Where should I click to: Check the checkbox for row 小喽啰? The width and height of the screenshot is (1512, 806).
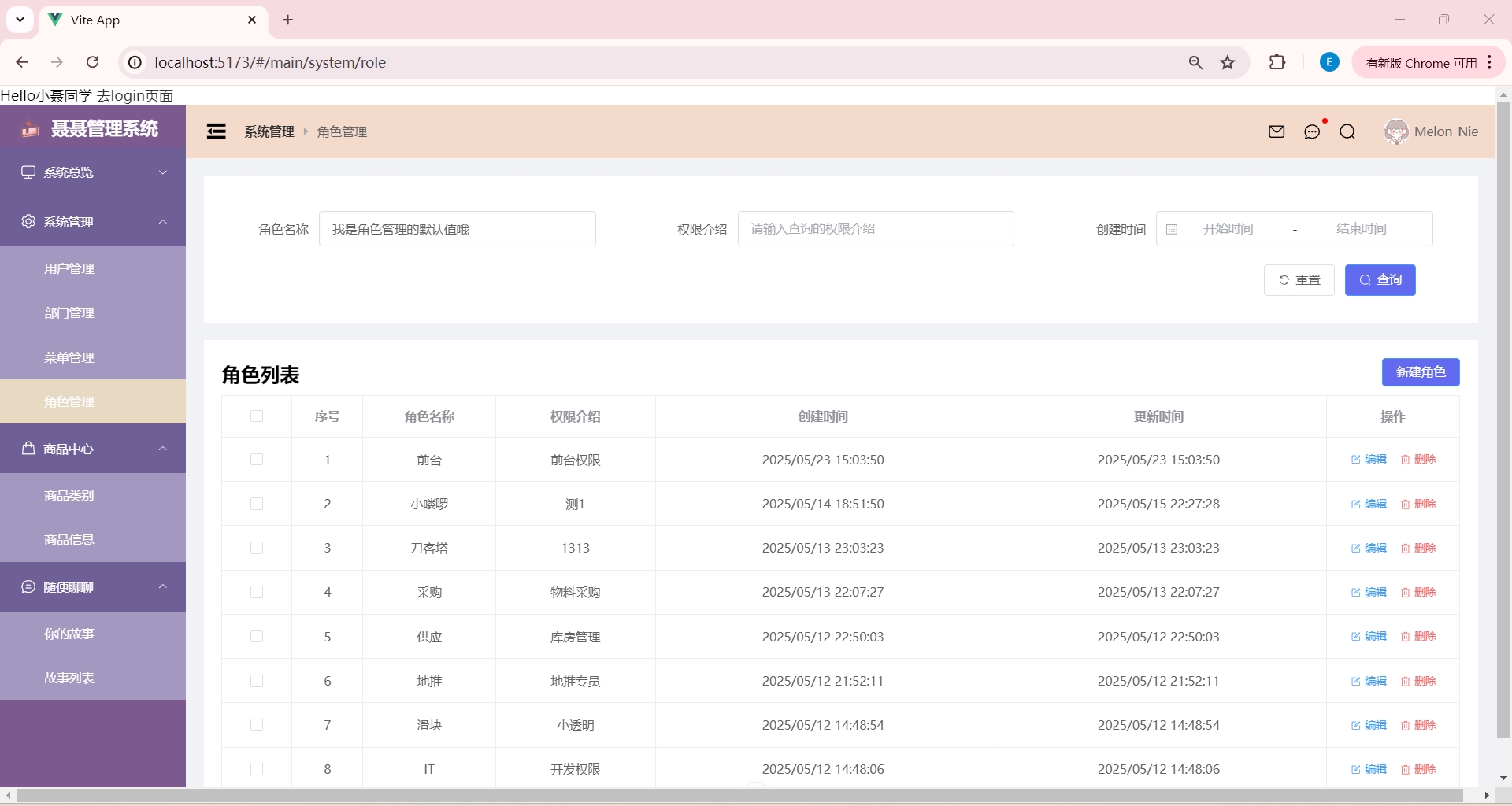[257, 504]
